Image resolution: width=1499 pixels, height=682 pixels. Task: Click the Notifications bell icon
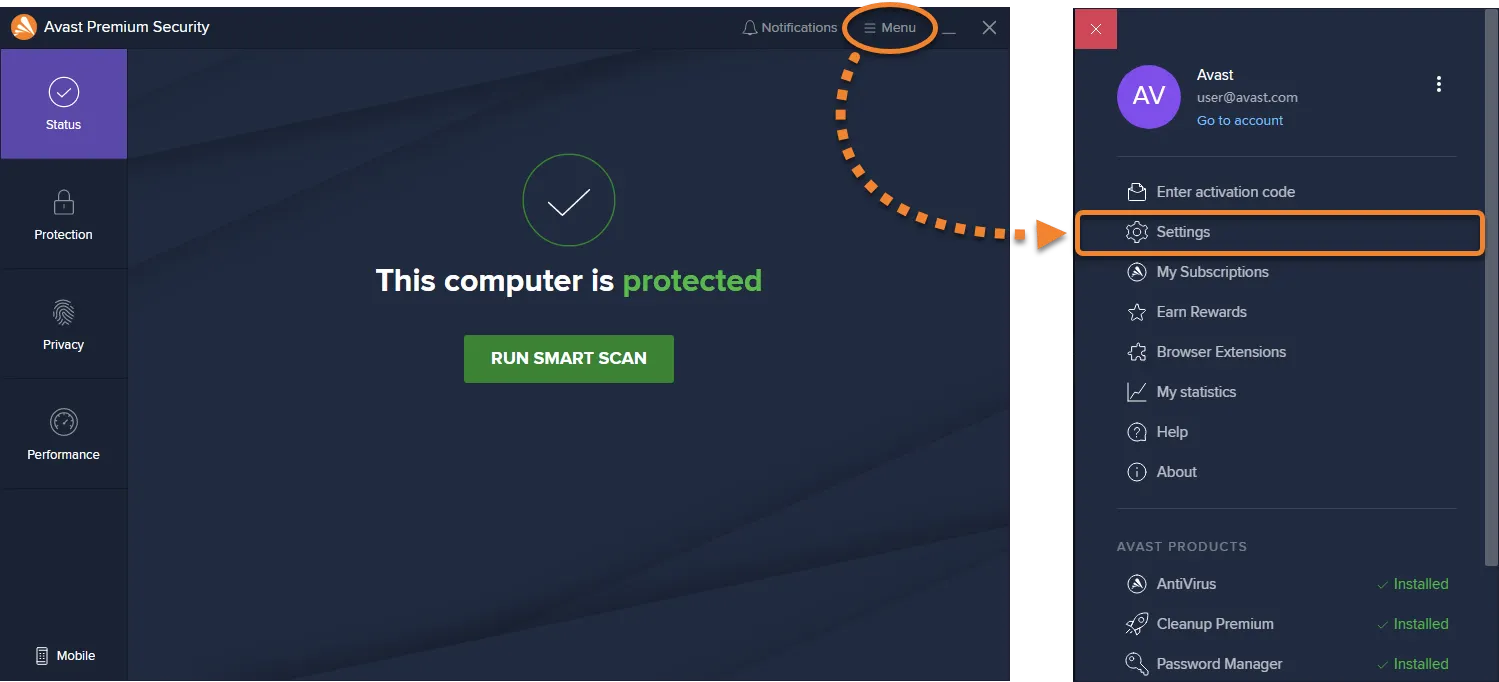click(x=749, y=28)
